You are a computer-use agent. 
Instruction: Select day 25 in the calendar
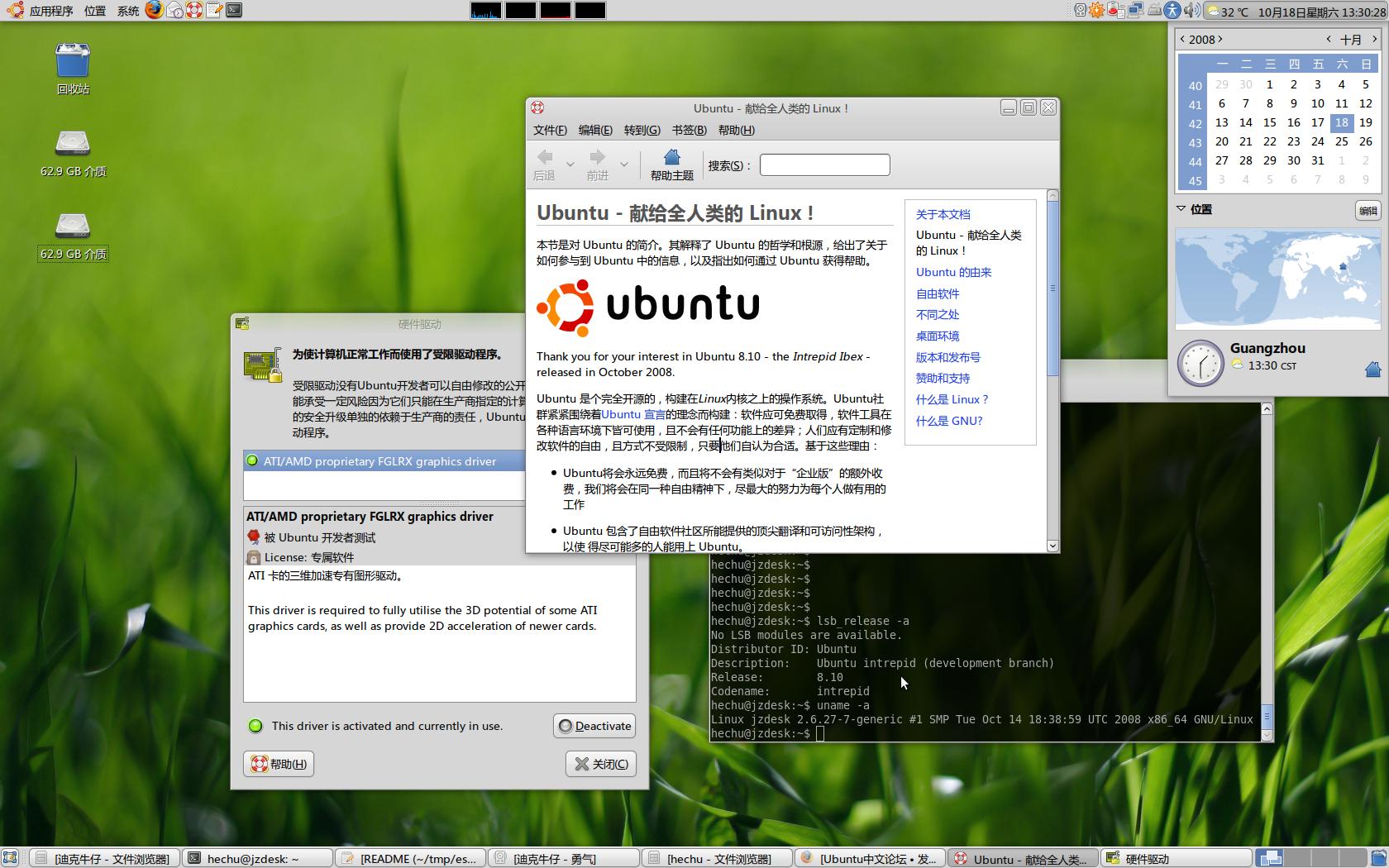coord(1341,141)
